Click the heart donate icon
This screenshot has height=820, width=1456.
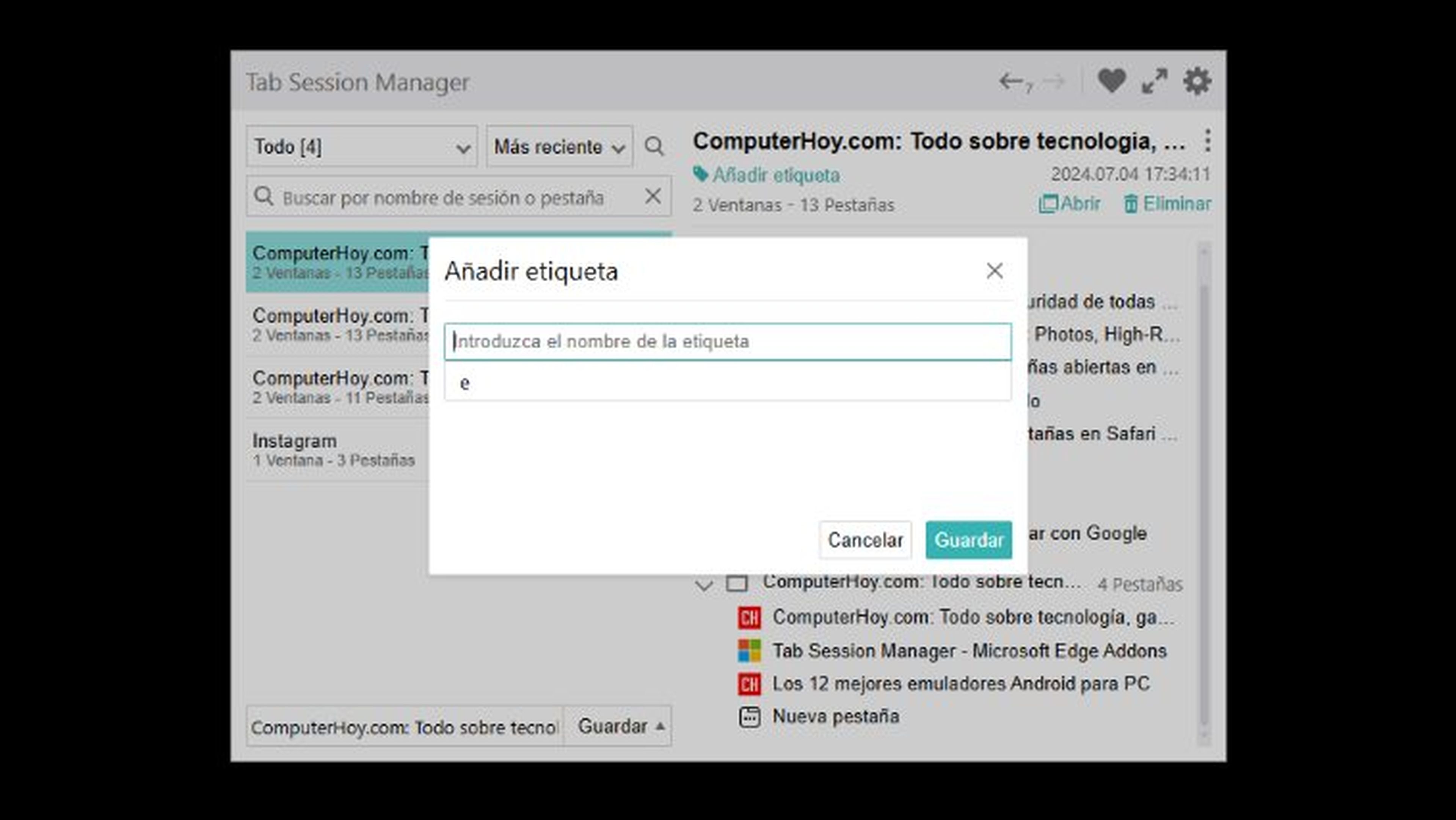[1111, 82]
